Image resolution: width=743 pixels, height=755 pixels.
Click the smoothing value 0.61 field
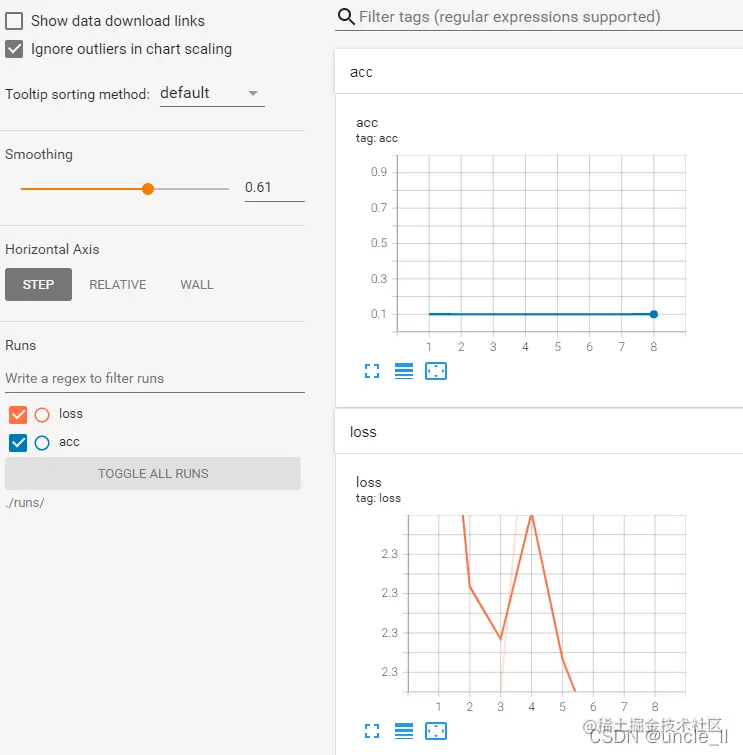274,188
